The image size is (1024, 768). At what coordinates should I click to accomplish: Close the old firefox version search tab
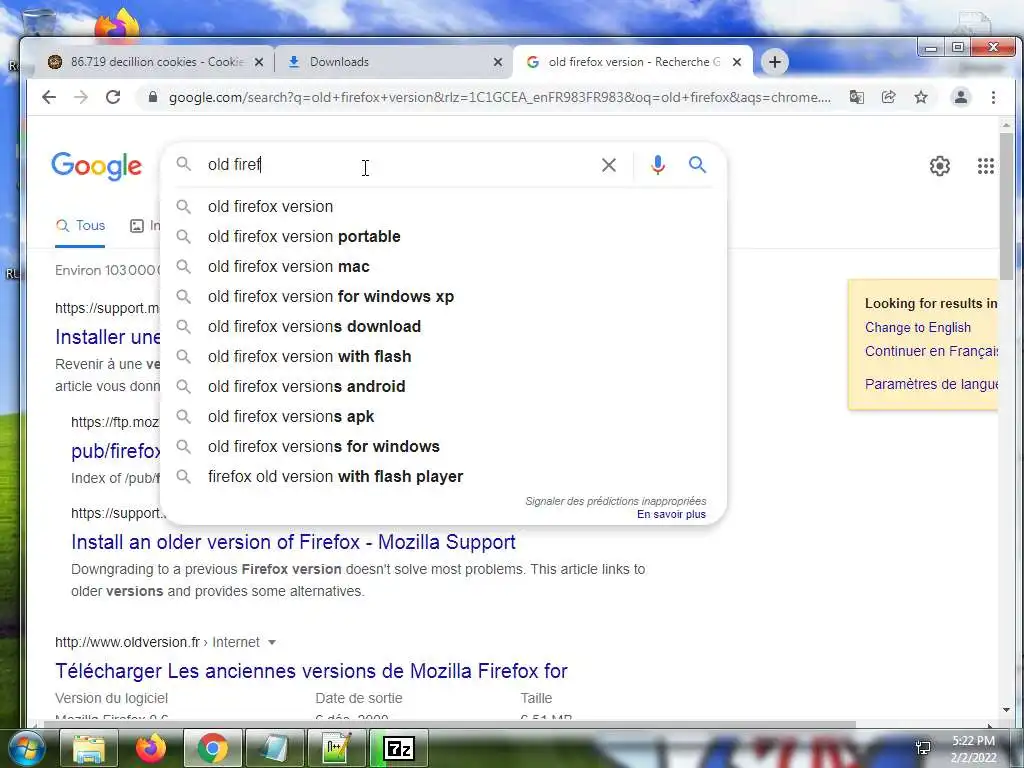(737, 62)
